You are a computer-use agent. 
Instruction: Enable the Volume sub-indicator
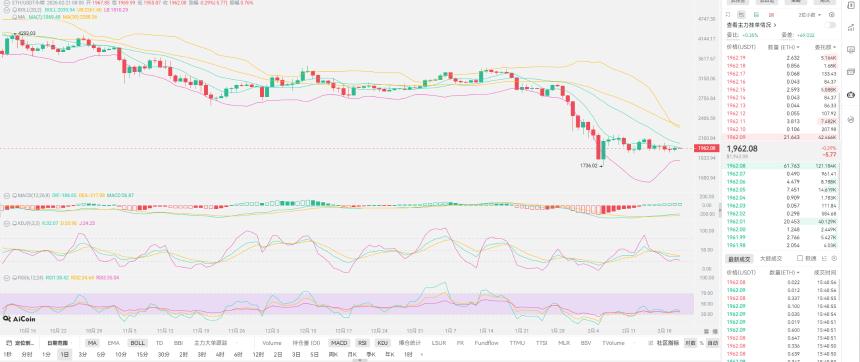[271, 343]
